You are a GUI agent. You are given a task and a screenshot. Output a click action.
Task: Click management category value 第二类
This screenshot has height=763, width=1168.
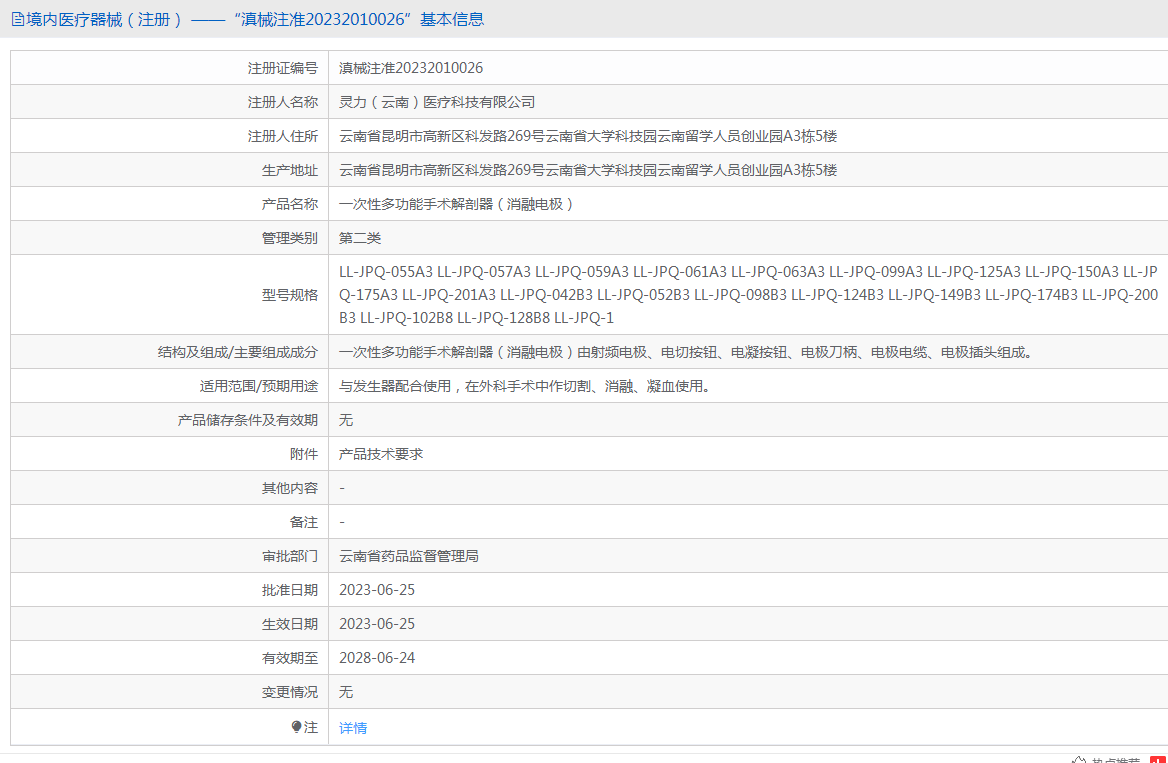(360, 238)
